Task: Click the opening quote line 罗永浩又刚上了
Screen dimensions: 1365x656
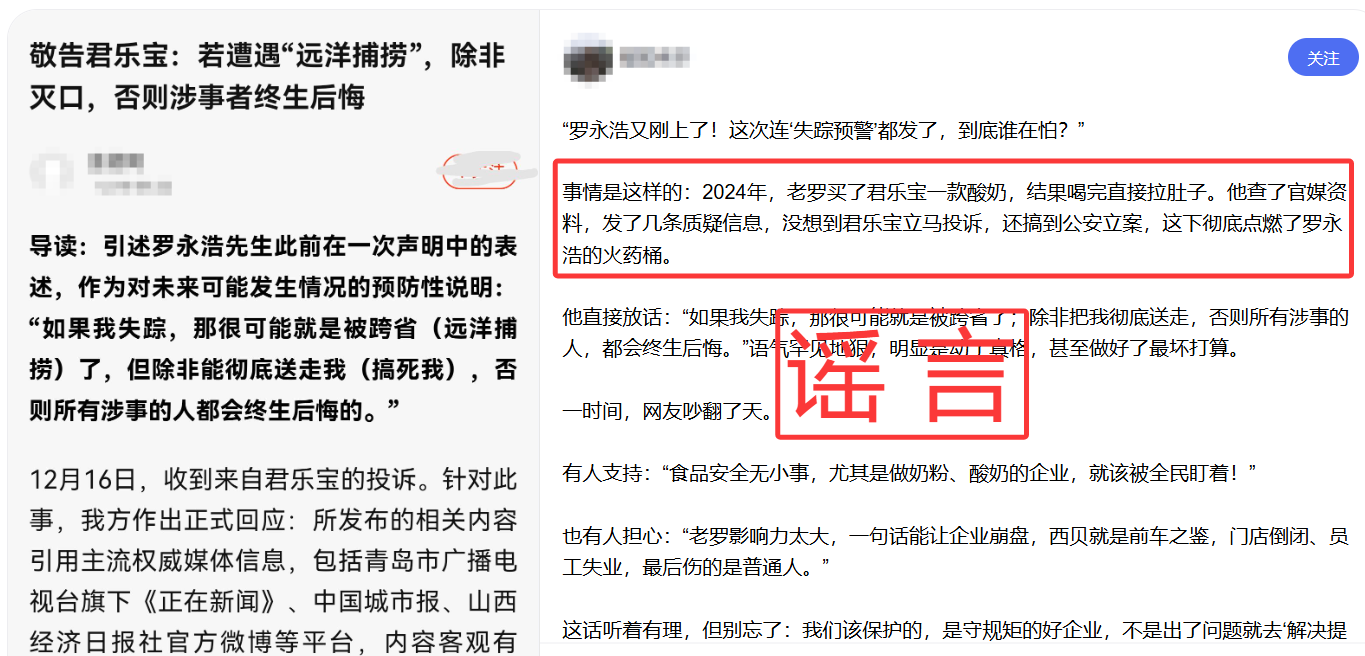Action: [824, 130]
